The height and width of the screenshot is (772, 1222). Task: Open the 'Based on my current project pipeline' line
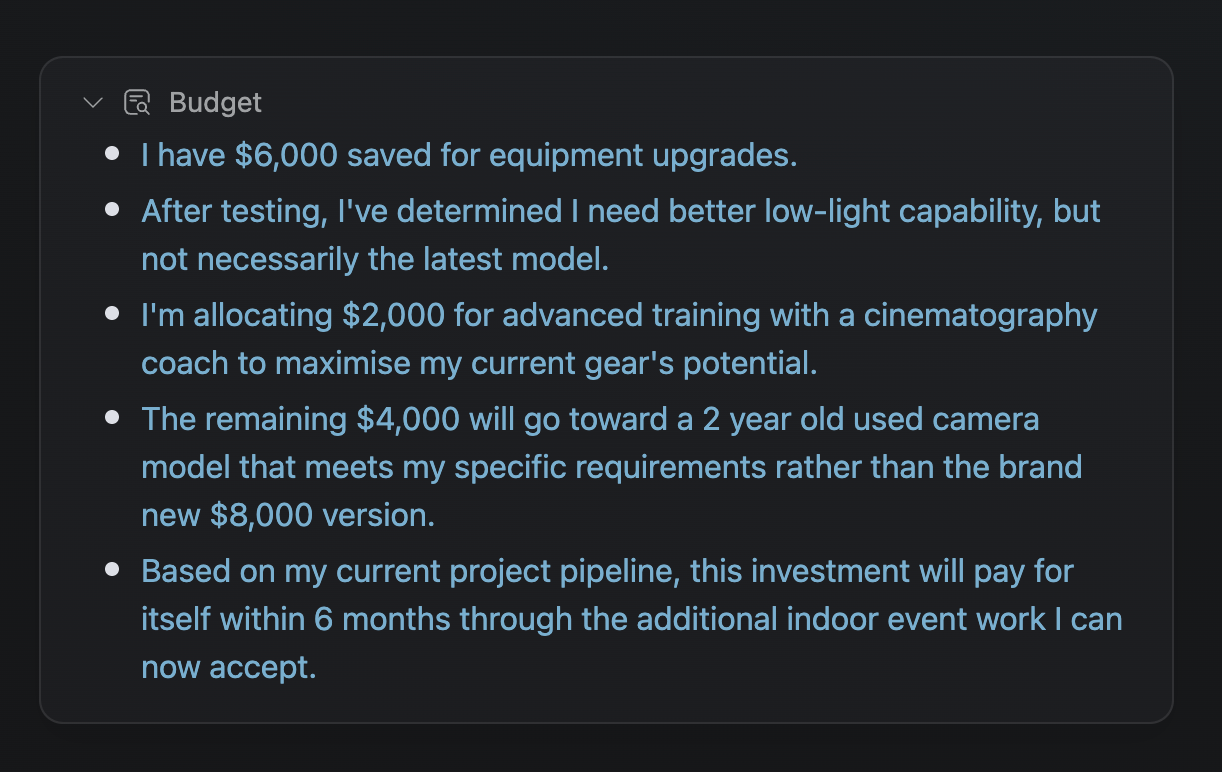607,571
